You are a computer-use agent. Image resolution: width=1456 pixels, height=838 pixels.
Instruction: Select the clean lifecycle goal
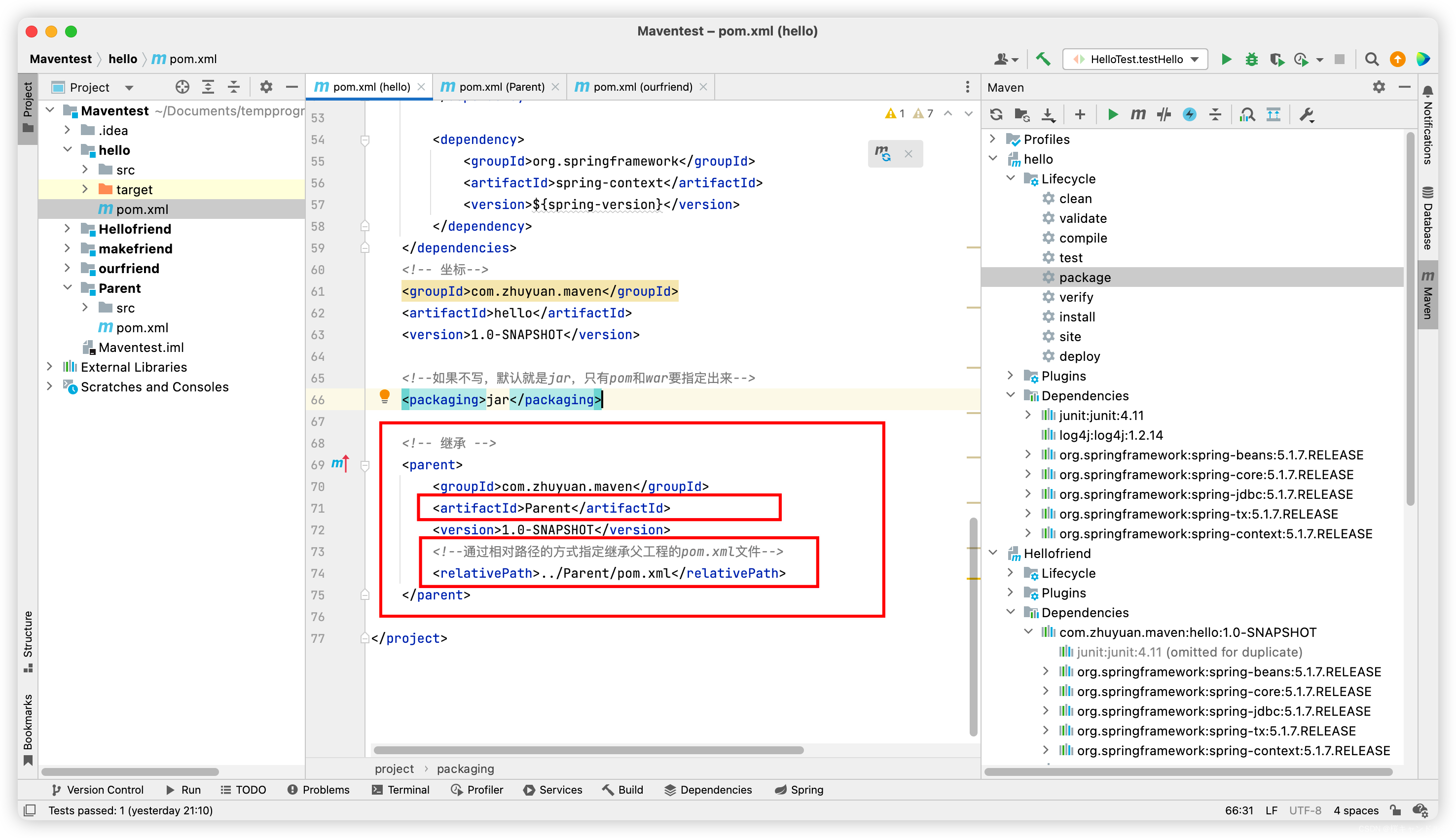(1074, 199)
